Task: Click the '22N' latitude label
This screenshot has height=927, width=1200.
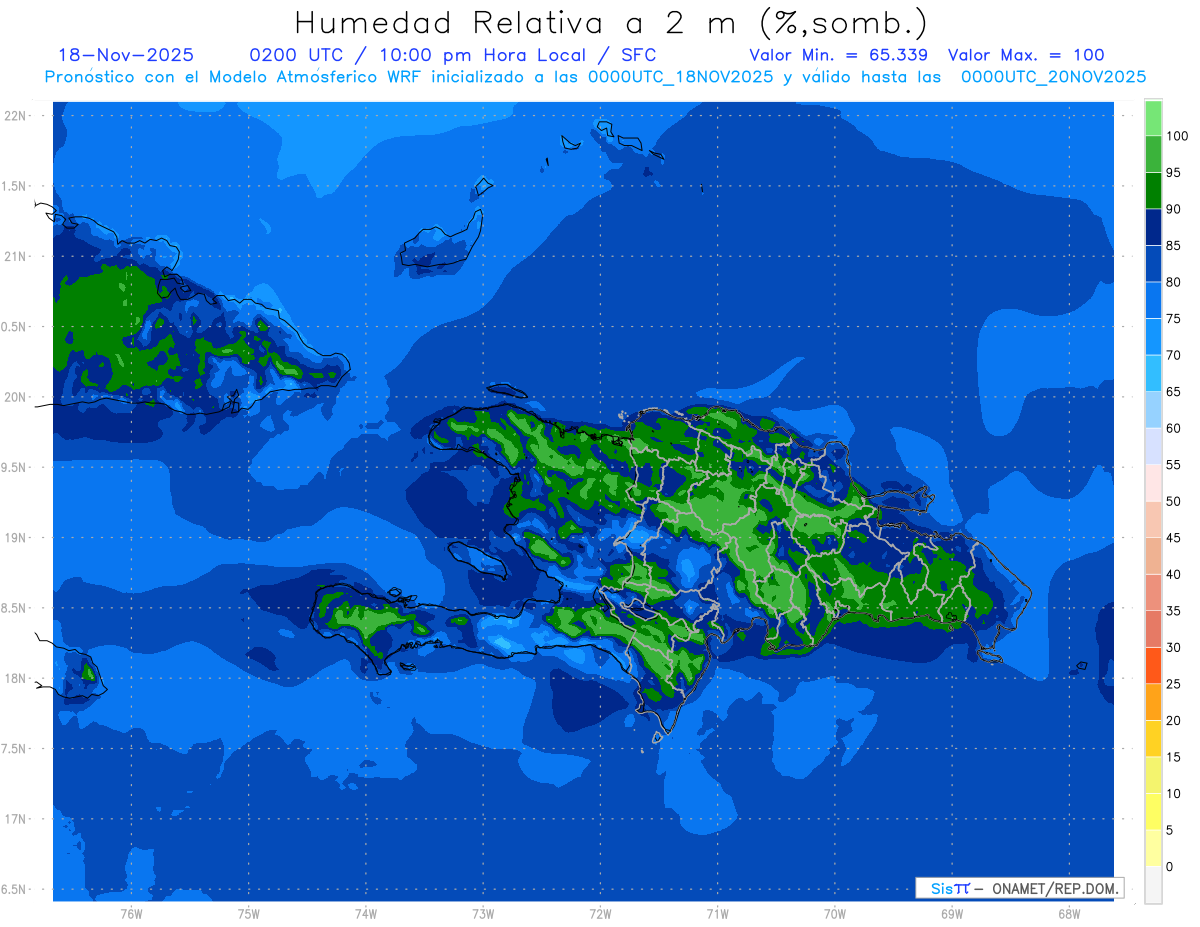Action: 16,115
